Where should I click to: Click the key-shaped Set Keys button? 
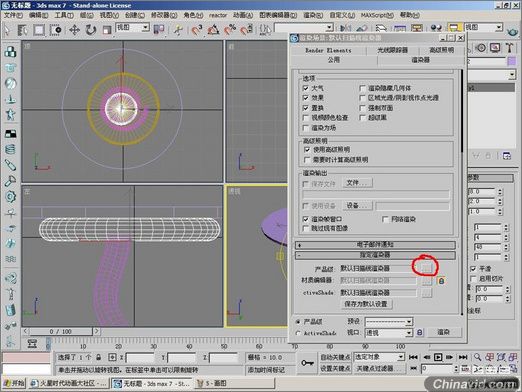coord(307,363)
